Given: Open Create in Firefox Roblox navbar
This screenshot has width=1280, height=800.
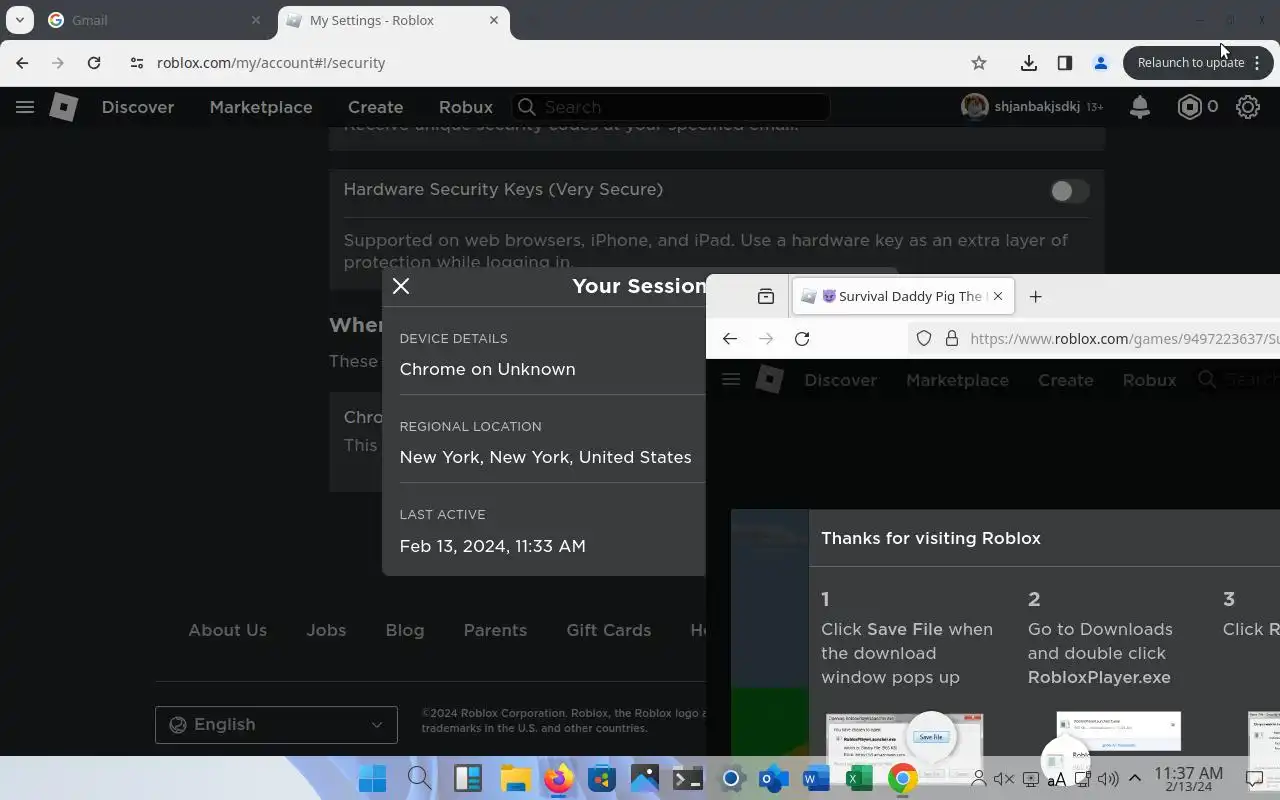Looking at the screenshot, I should point(1065,380).
